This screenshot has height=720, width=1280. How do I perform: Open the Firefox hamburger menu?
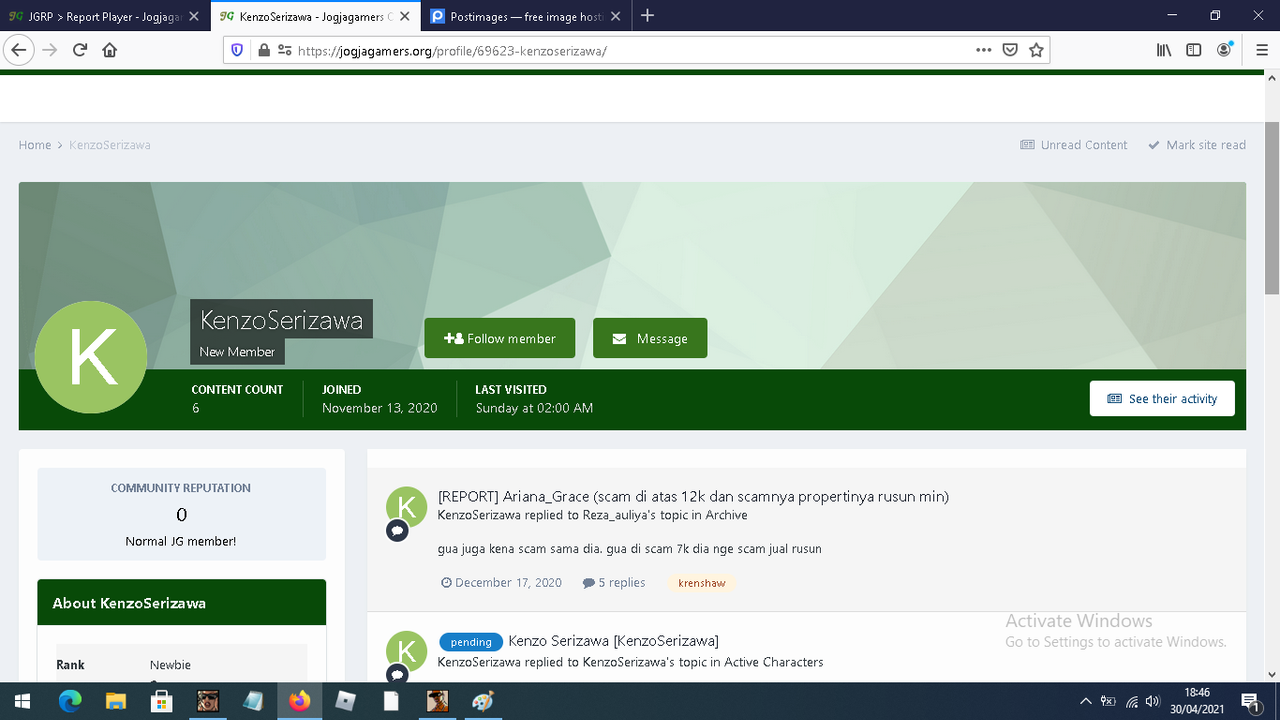click(x=1261, y=50)
